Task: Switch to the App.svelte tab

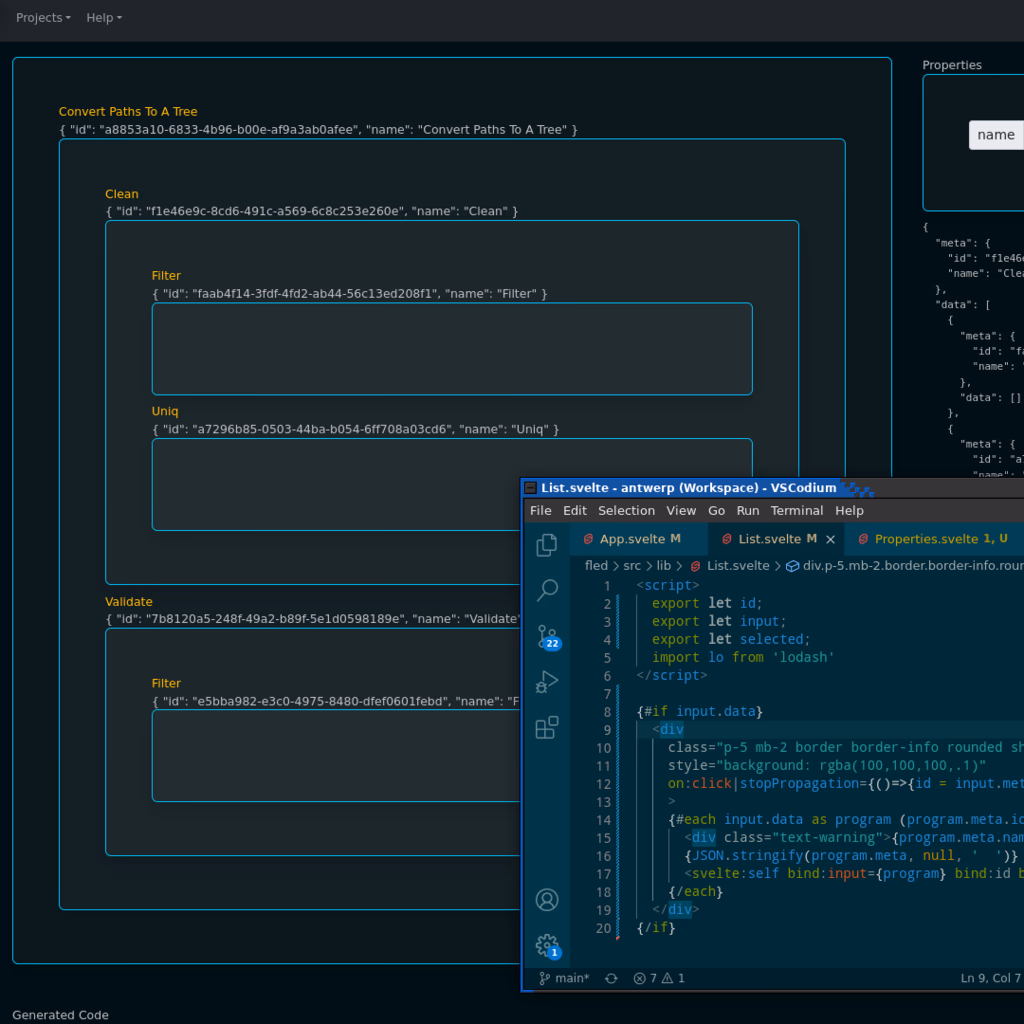Action: (x=632, y=539)
